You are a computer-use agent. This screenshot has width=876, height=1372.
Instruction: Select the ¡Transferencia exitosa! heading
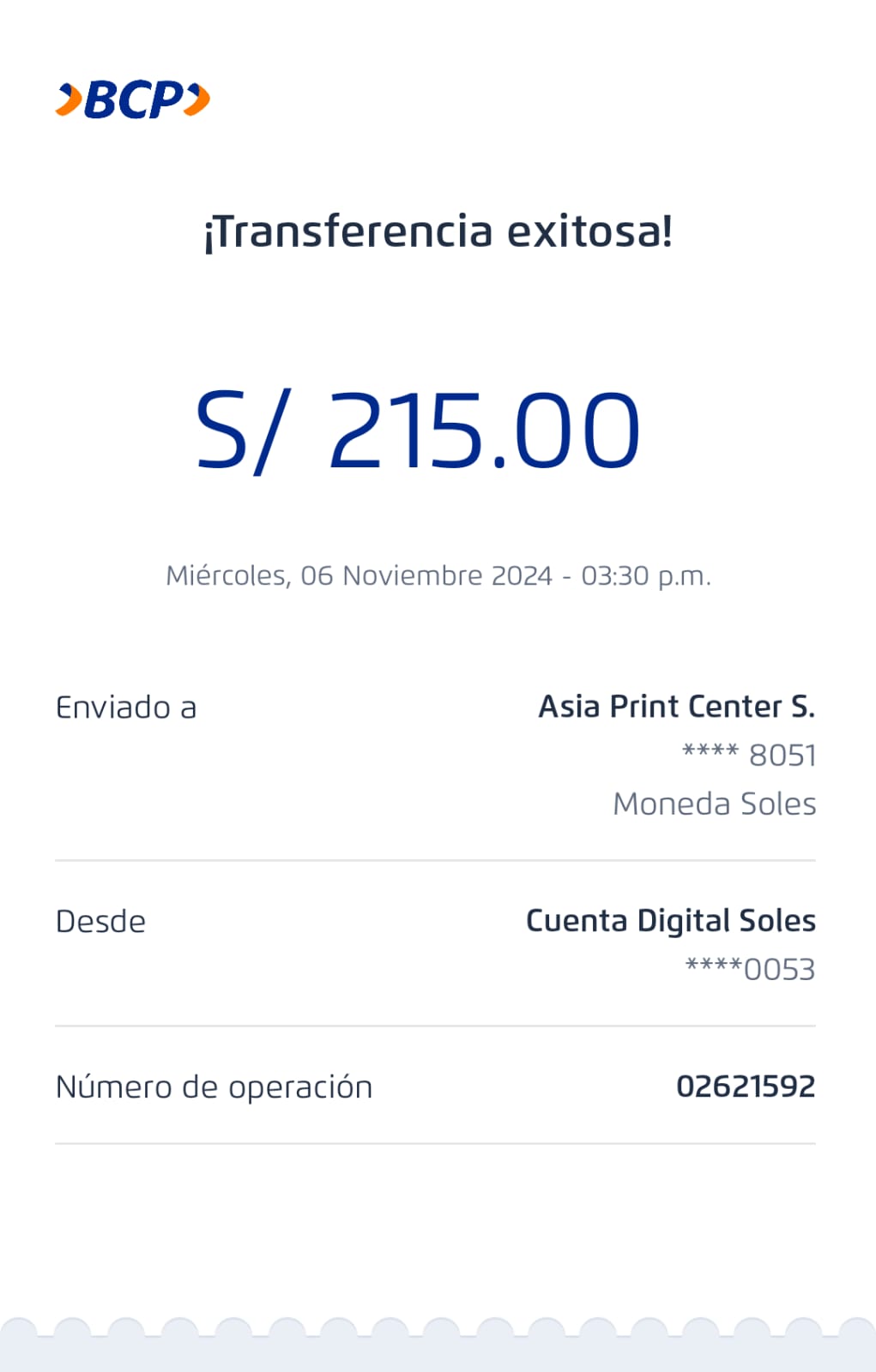(438, 232)
